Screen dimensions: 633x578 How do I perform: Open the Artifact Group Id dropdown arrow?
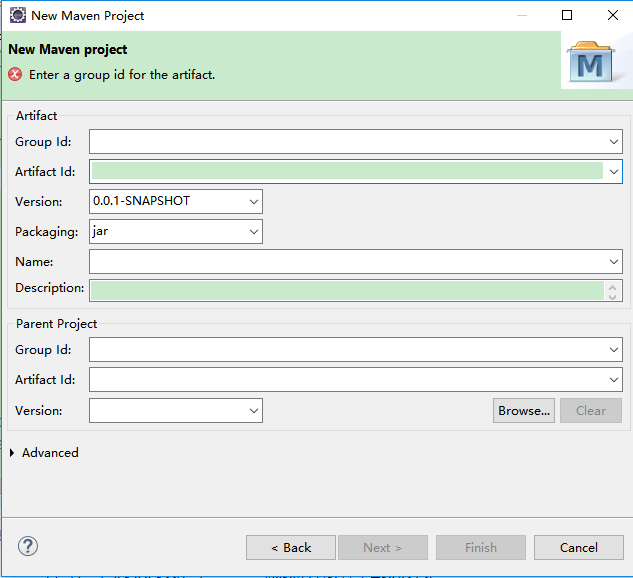pyautogui.click(x=614, y=142)
